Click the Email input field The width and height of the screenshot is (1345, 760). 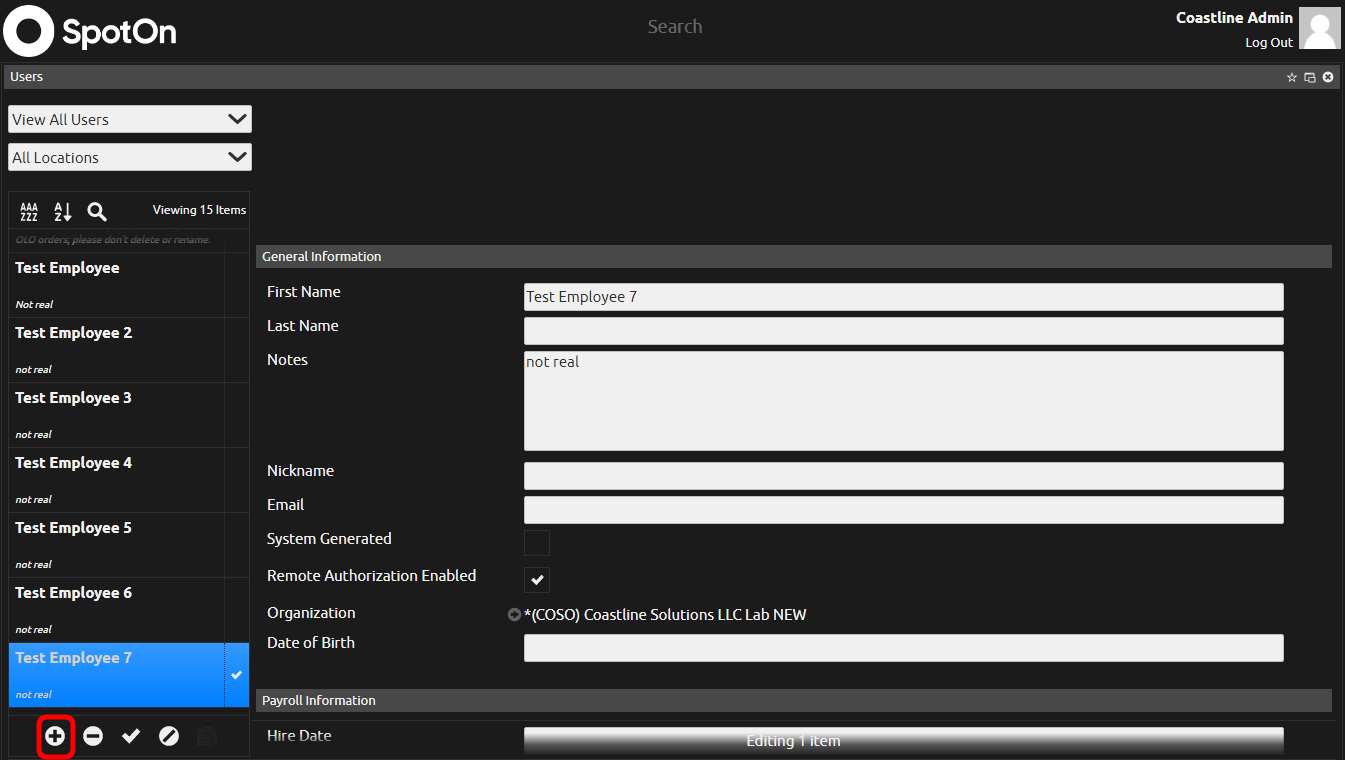pyautogui.click(x=904, y=510)
